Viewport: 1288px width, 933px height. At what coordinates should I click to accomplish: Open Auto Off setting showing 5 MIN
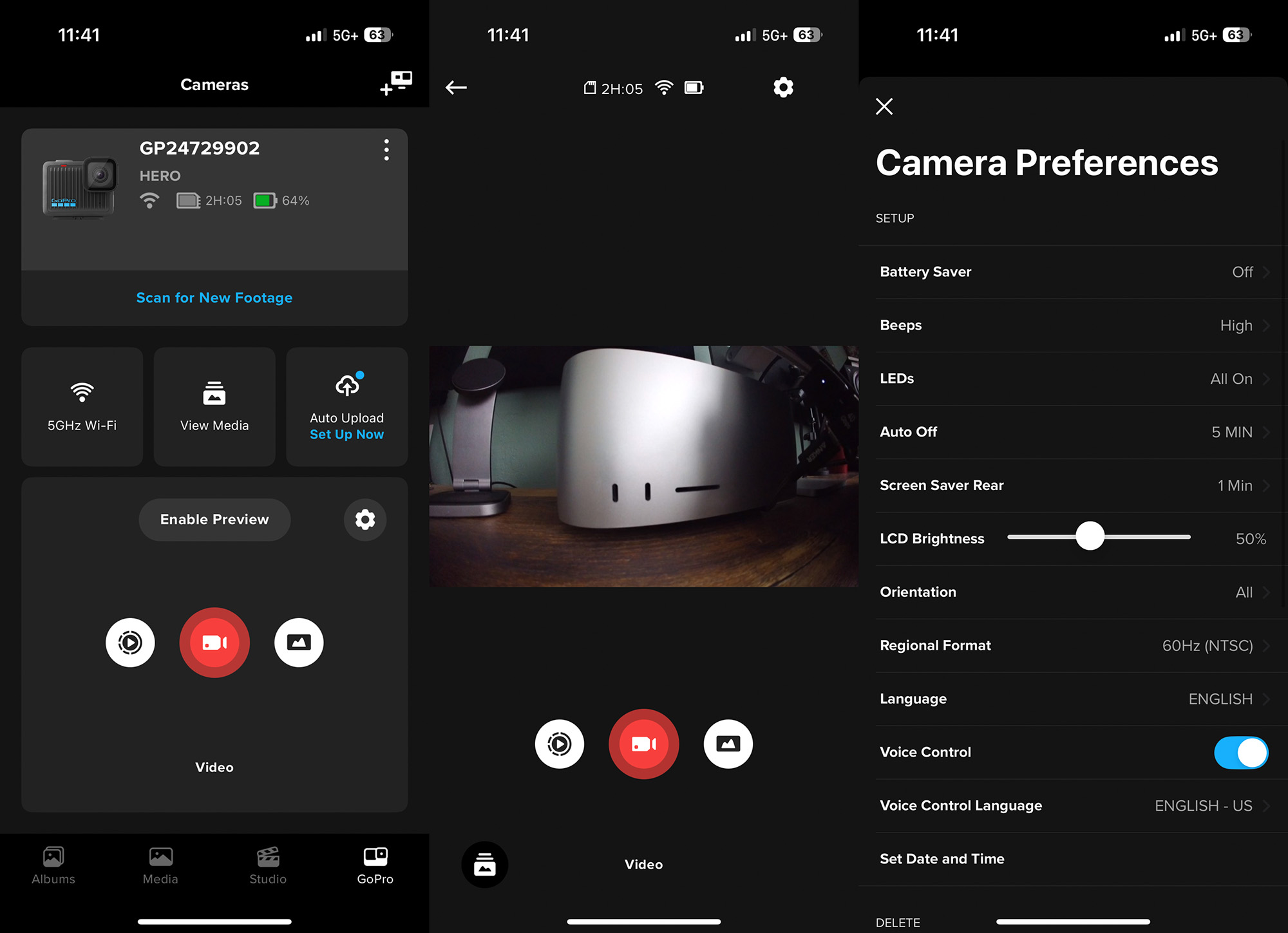pyautogui.click(x=1074, y=432)
